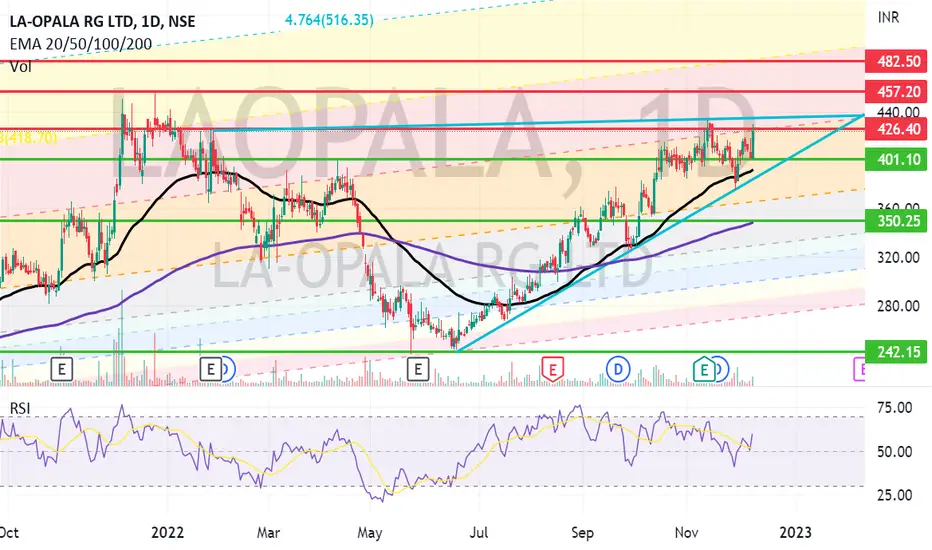Image resolution: width=932 pixels, height=550 pixels.
Task: Select the 457.20 red price label
Action: (x=896, y=92)
